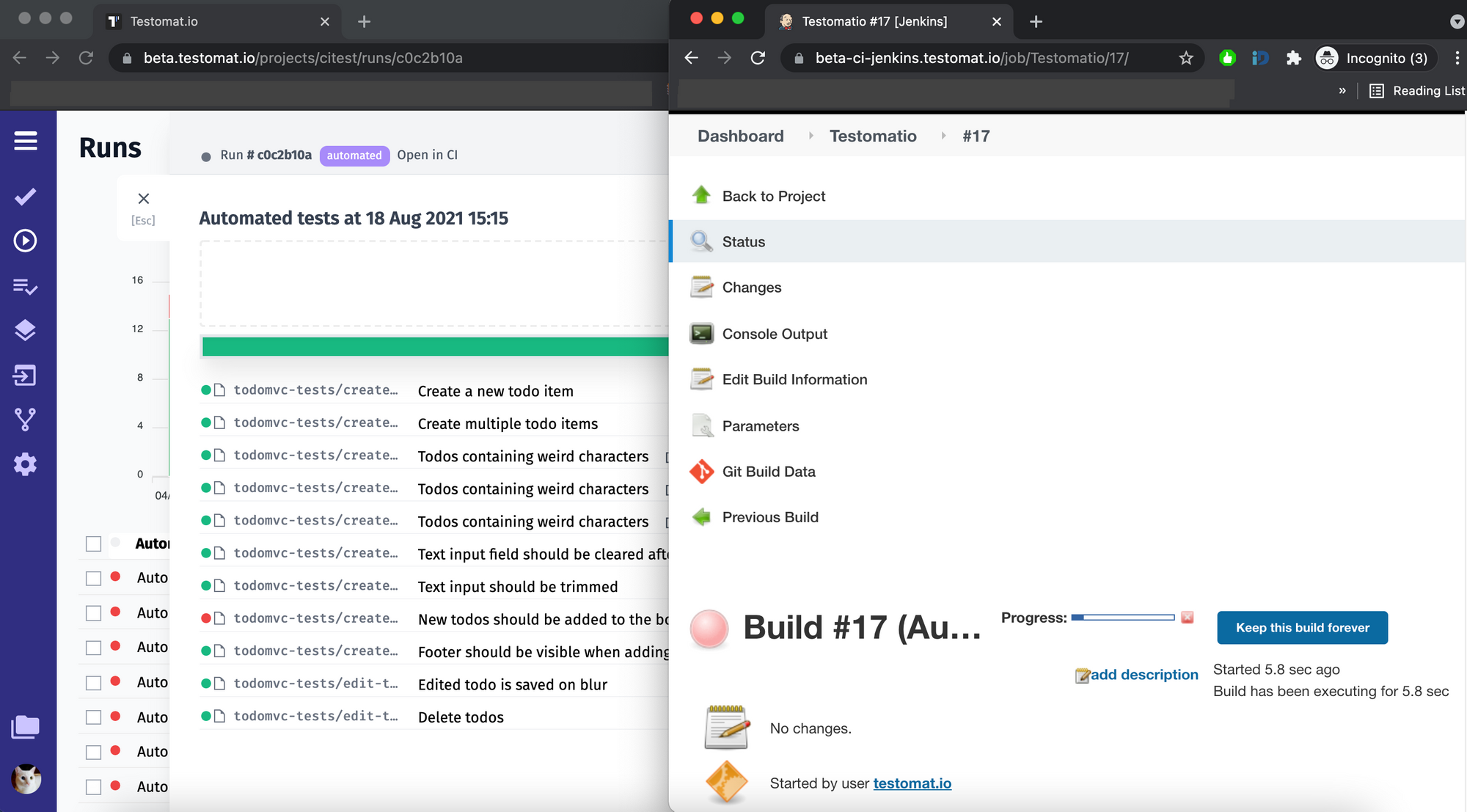Screen dimensions: 1467x812
Task: Select the Status menu item in Jenkins
Action: tap(1067, 241)
